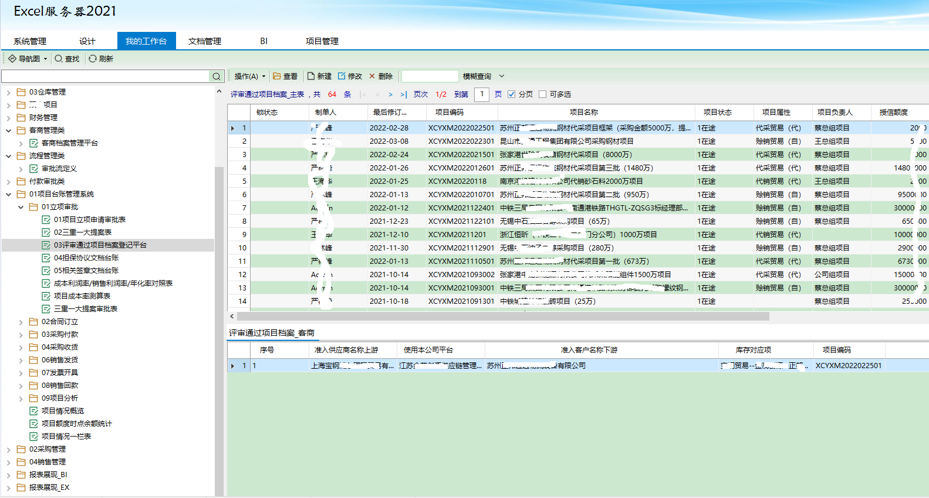Switch to the 项目管理 tab
Screen dimensions: 929x498
(x=322, y=41)
